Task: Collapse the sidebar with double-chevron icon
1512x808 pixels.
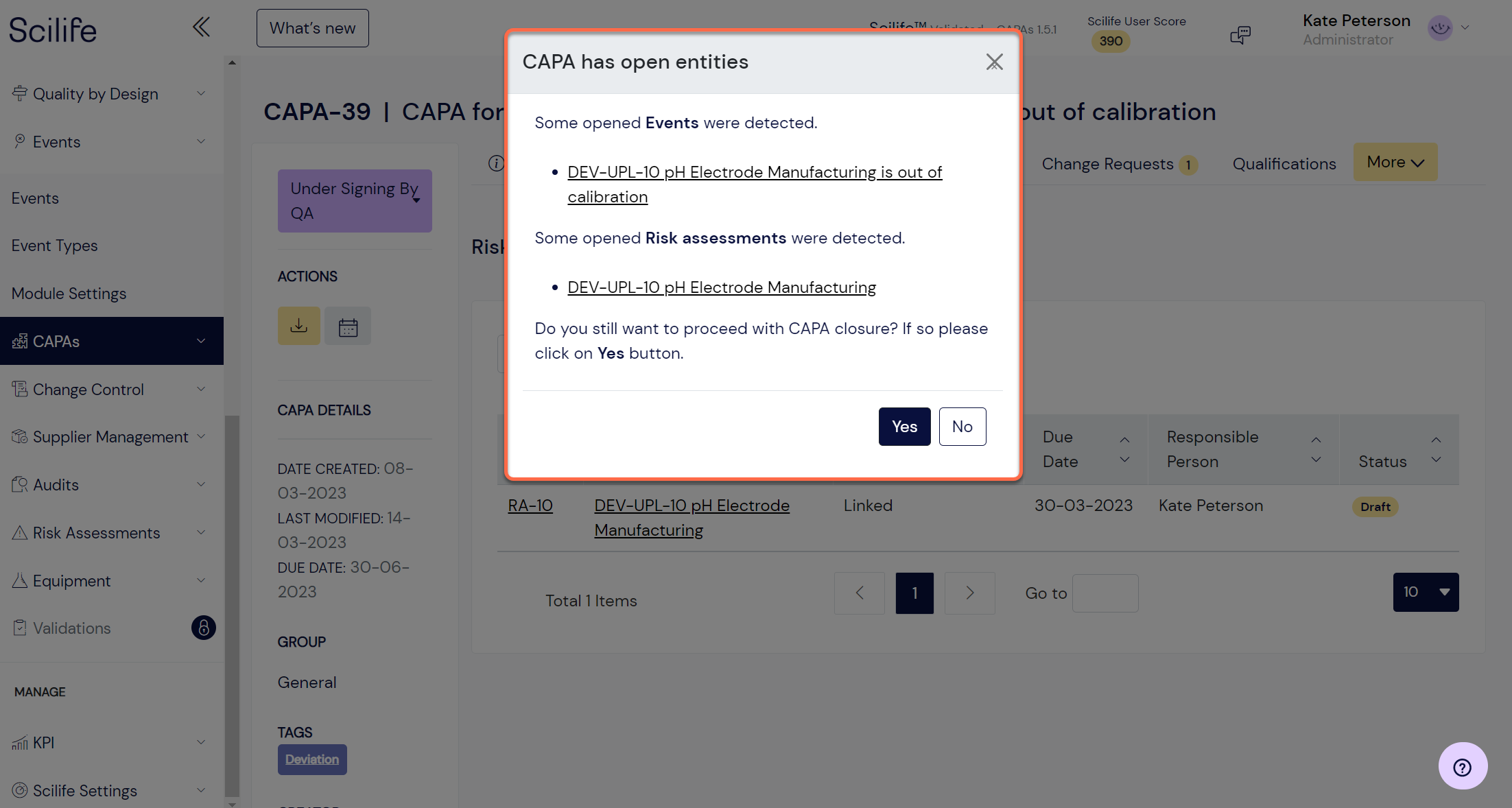Action: click(x=201, y=27)
